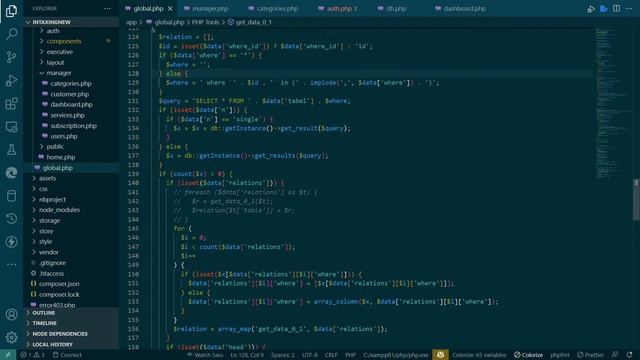Click the feedback icon in status bar
This screenshot has width=640, height=360.
pyautogui.click(x=615, y=355)
